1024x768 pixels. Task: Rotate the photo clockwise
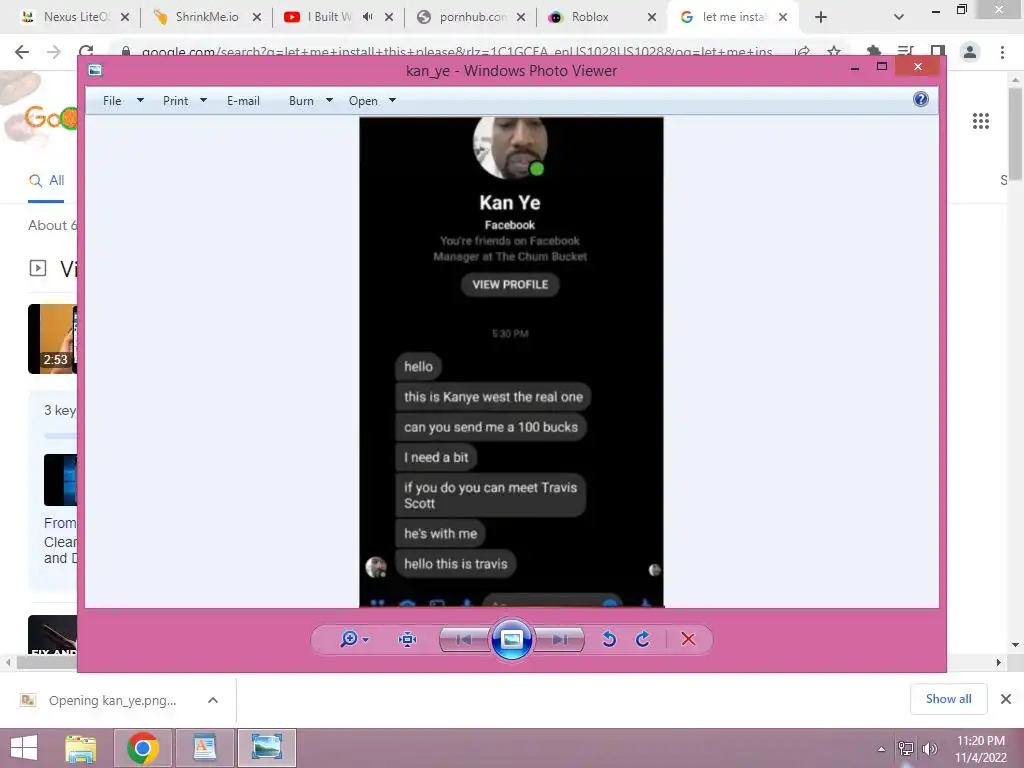pyautogui.click(x=643, y=639)
